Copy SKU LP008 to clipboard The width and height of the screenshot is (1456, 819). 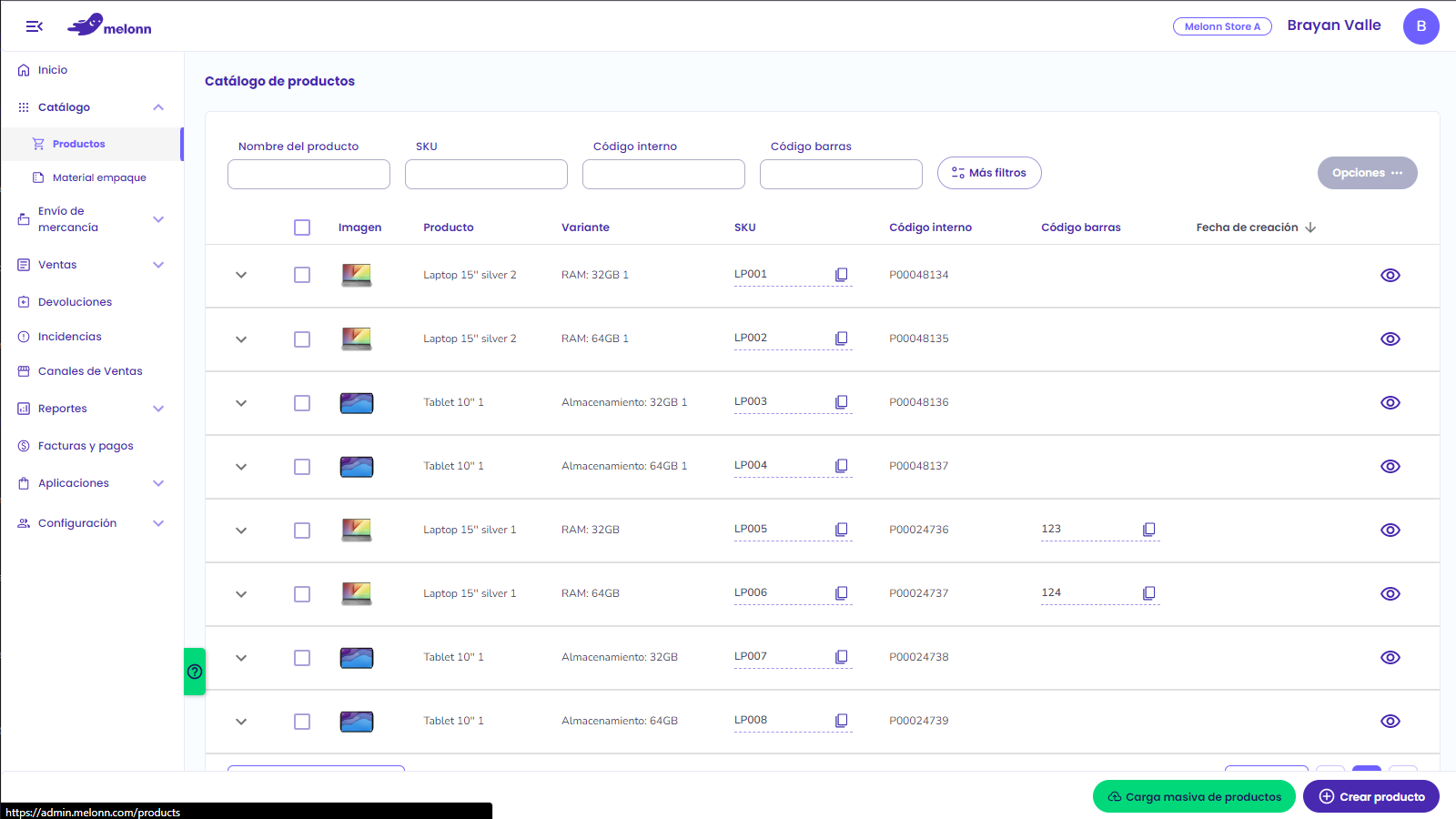842,721
